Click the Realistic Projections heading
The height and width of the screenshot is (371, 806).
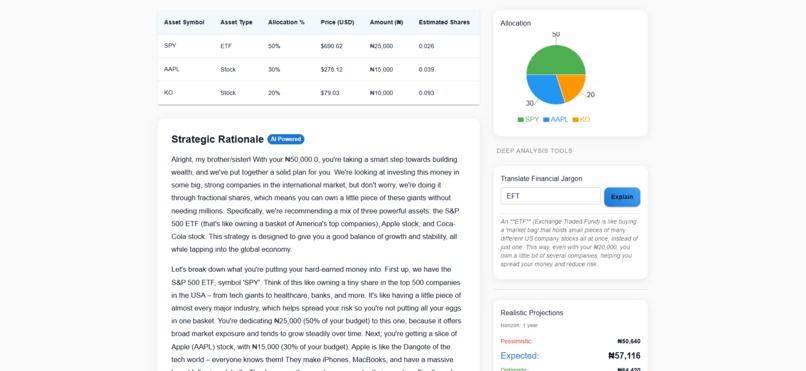click(532, 313)
